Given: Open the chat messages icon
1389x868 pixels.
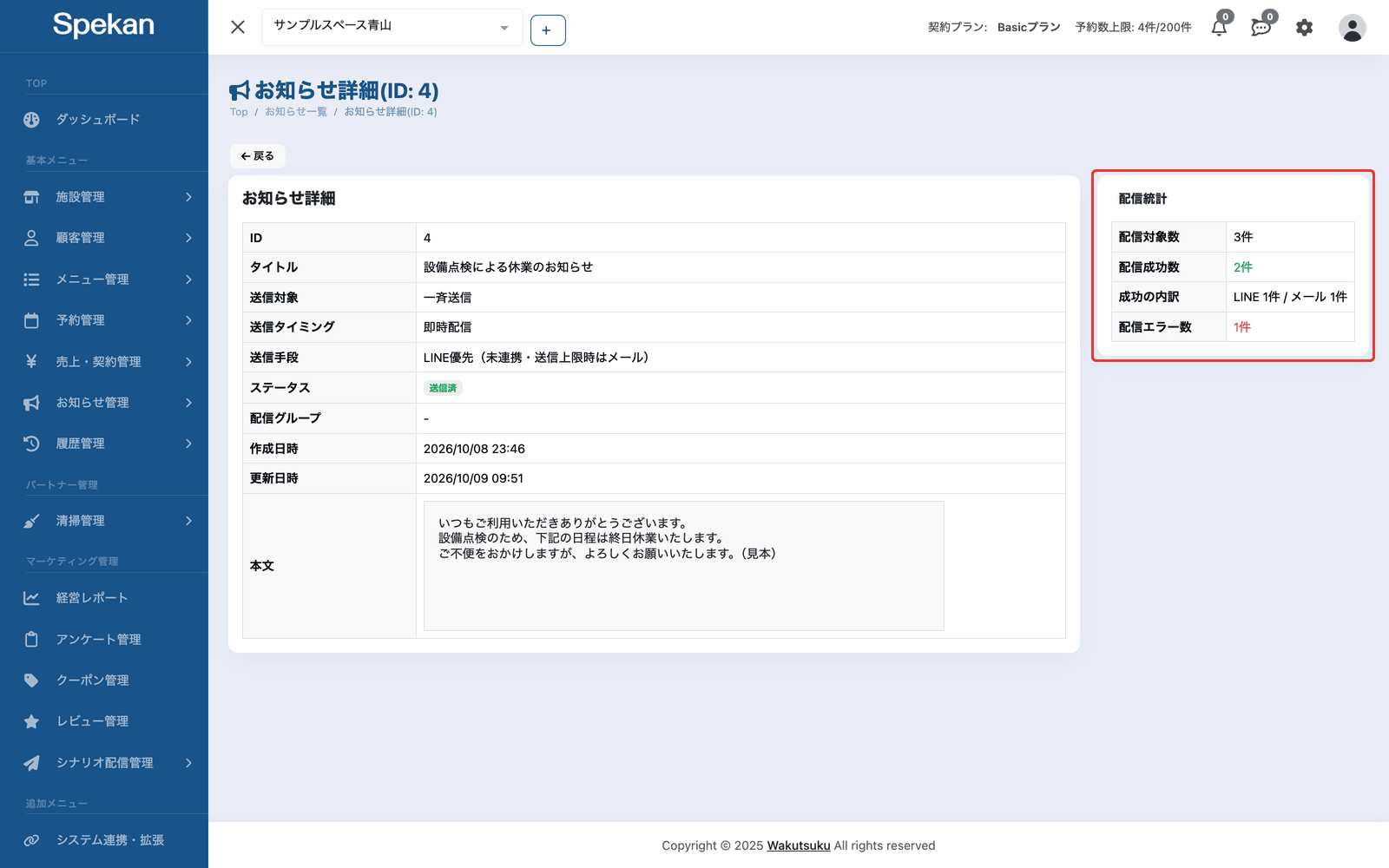Looking at the screenshot, I should click(1261, 27).
